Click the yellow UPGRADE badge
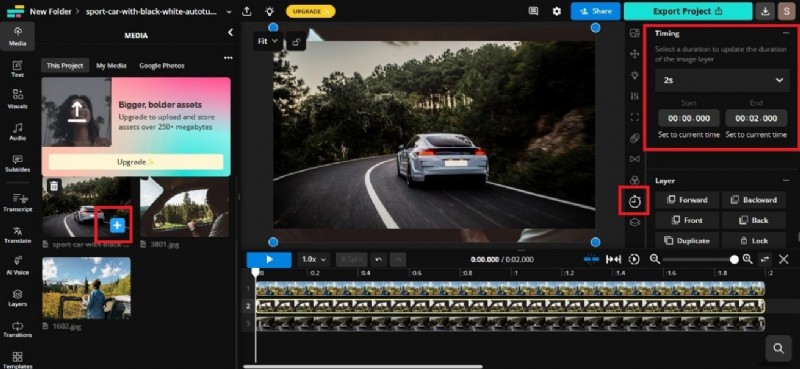This screenshot has height=369, width=800. coord(310,11)
